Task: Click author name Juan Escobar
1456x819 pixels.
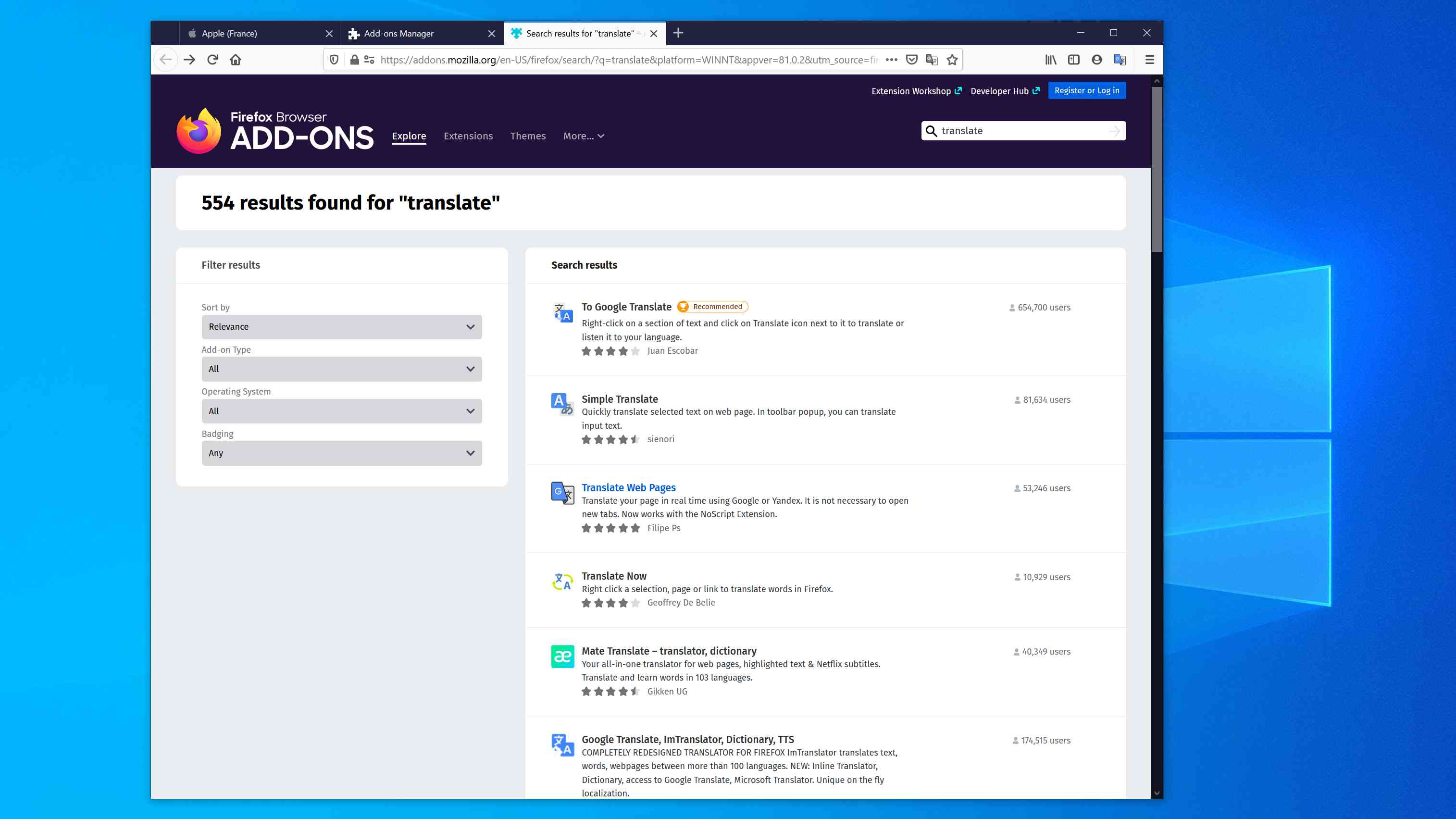Action: [672, 351]
